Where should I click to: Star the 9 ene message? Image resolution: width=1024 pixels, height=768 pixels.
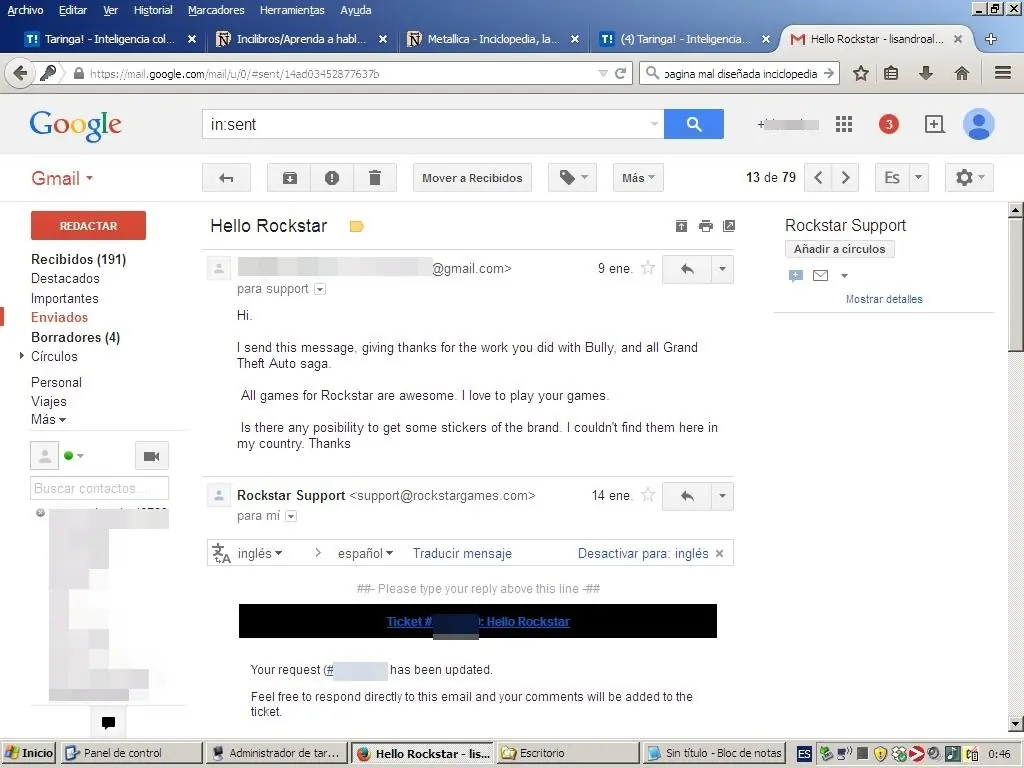[647, 268]
